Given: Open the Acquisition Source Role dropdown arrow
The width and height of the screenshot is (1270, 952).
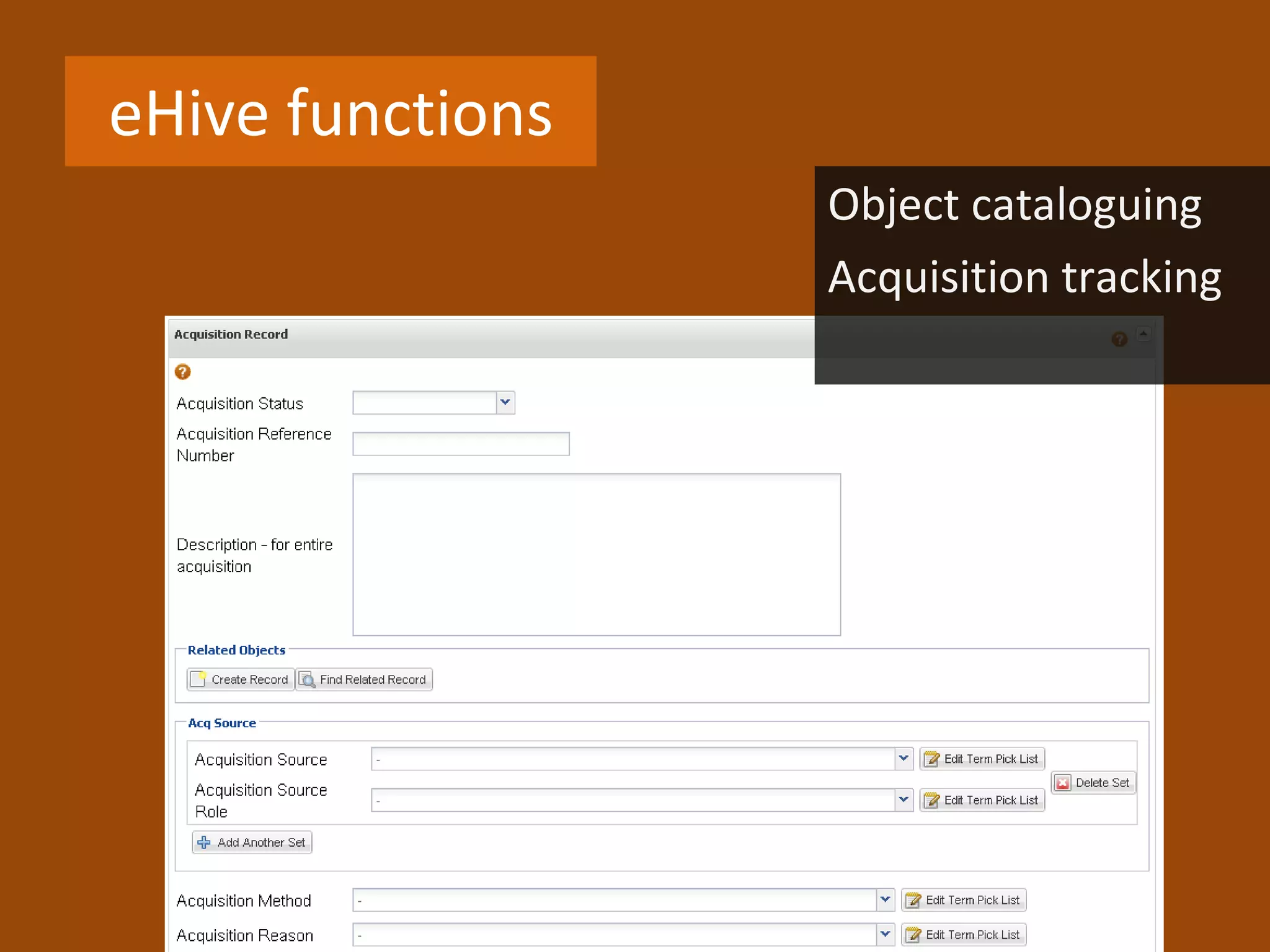Looking at the screenshot, I should 904,800.
